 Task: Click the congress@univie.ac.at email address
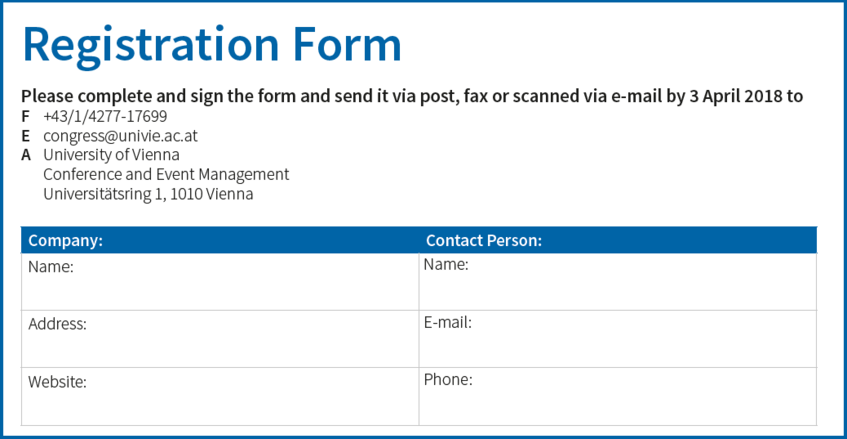pyautogui.click(x=120, y=136)
